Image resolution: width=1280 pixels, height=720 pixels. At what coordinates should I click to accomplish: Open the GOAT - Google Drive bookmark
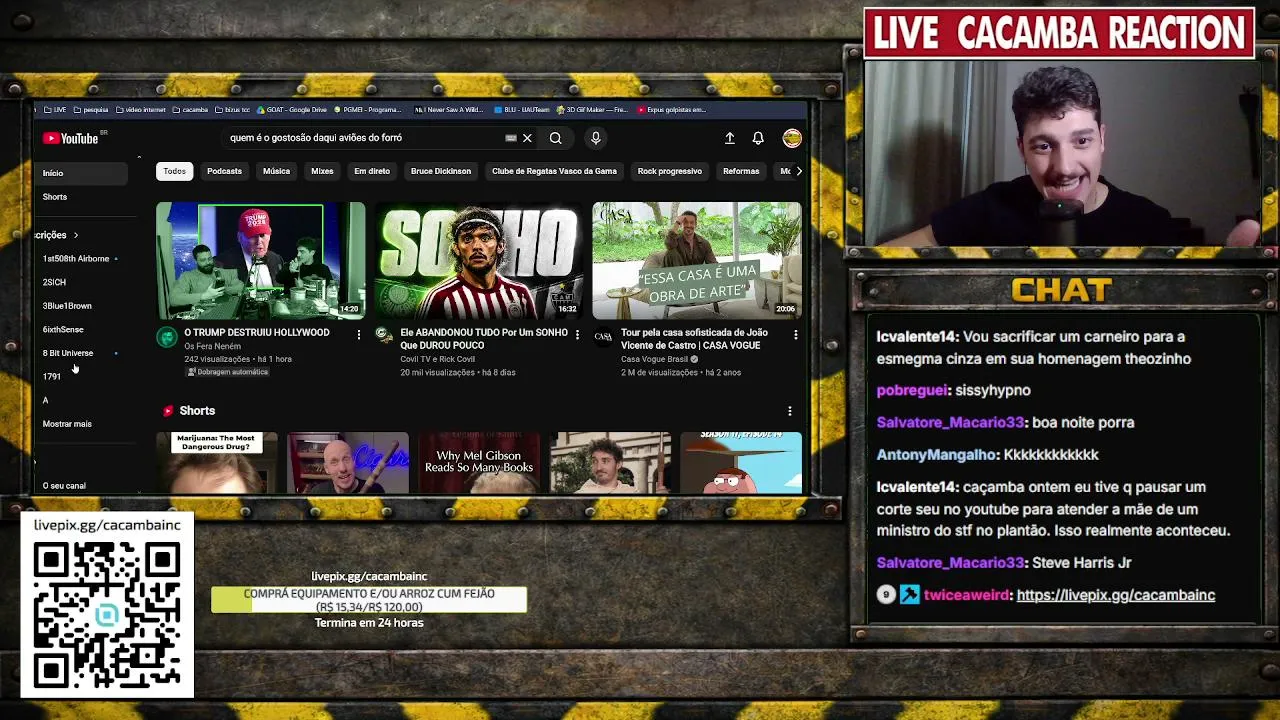point(292,110)
